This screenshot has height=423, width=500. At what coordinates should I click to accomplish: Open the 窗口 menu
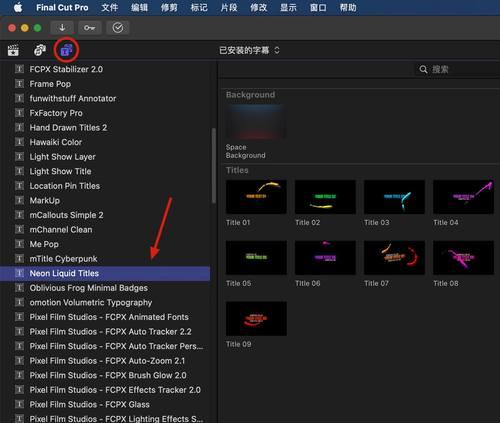[318, 7]
